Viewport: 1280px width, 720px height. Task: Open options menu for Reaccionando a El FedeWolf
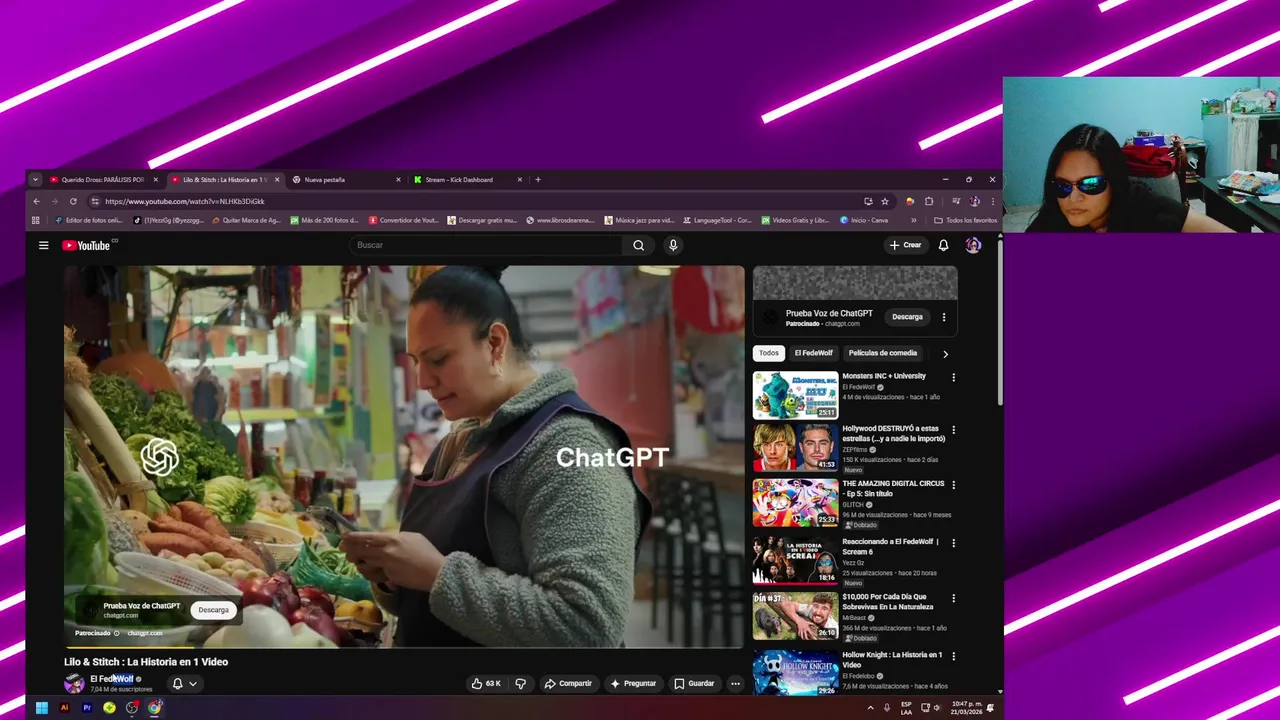[x=953, y=543]
